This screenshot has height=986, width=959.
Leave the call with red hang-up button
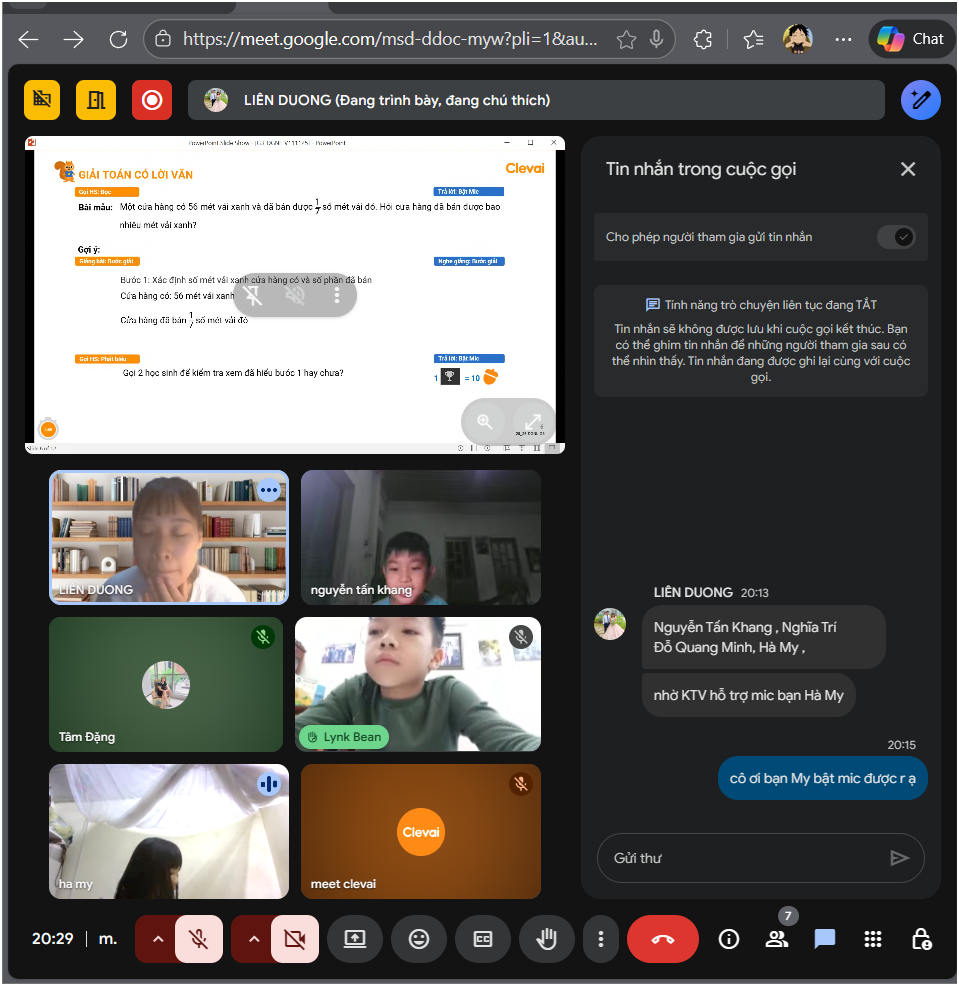click(x=663, y=939)
